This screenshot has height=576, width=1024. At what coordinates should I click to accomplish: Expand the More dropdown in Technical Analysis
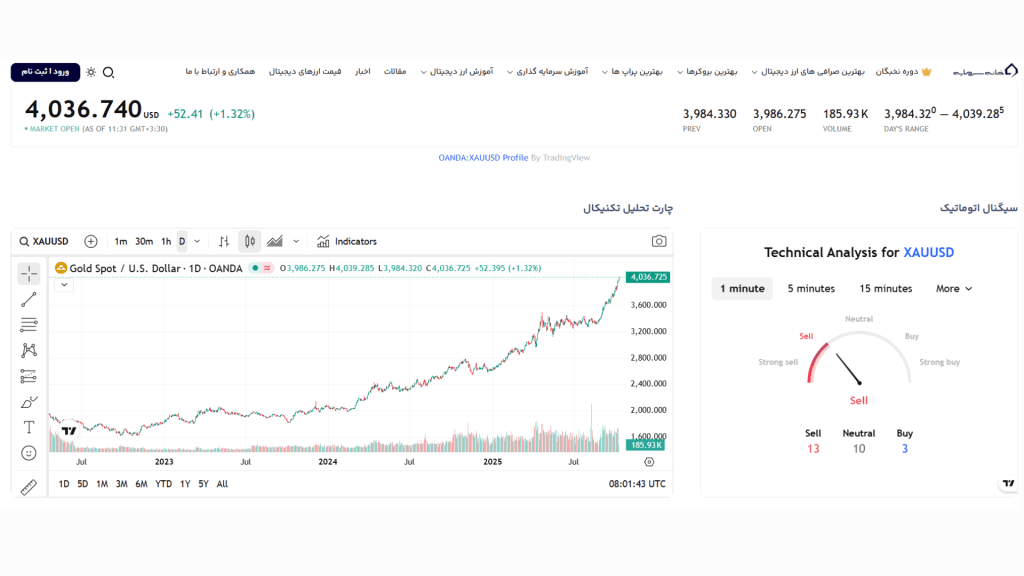pos(952,288)
